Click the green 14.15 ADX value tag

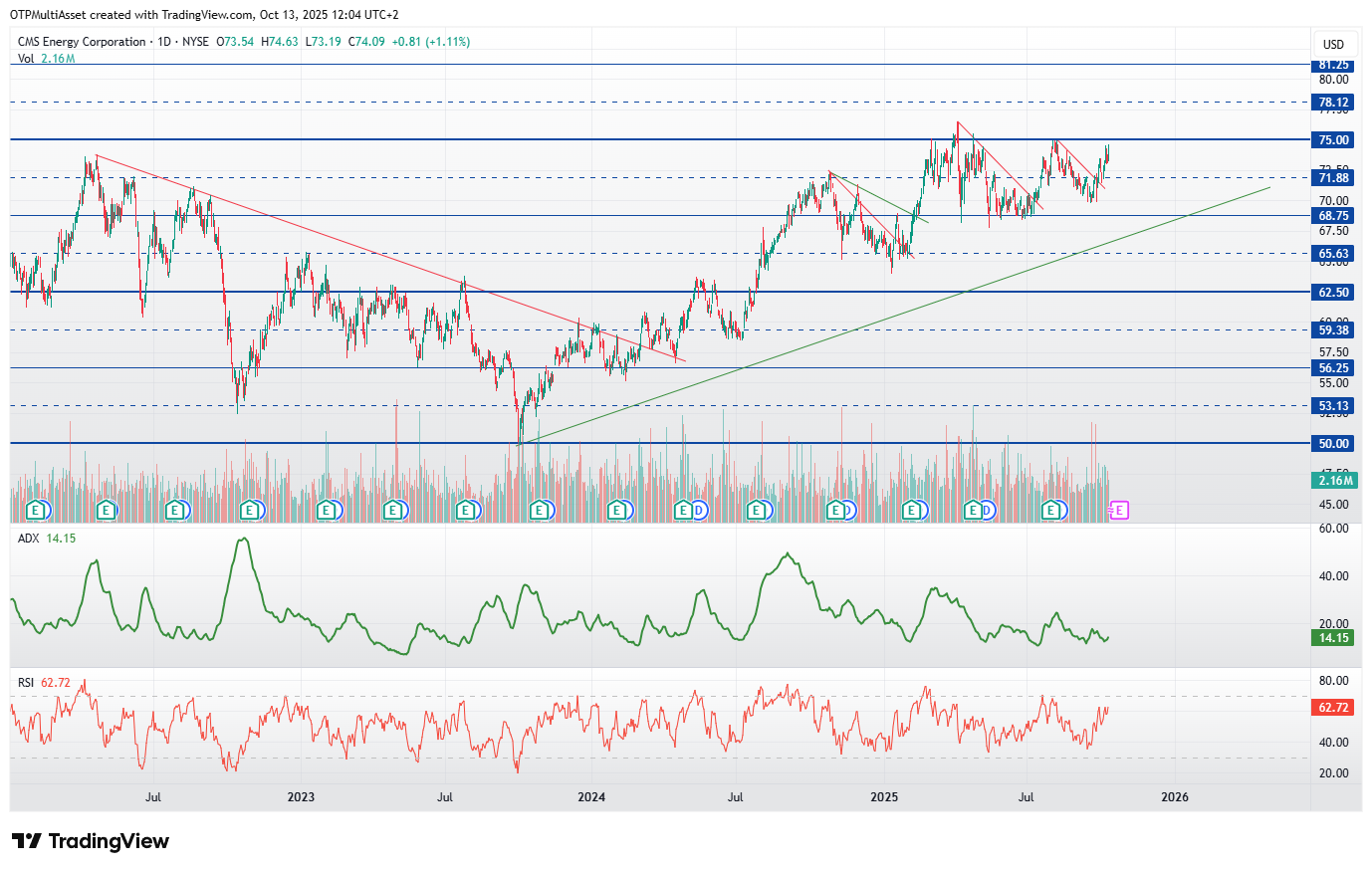1333,638
